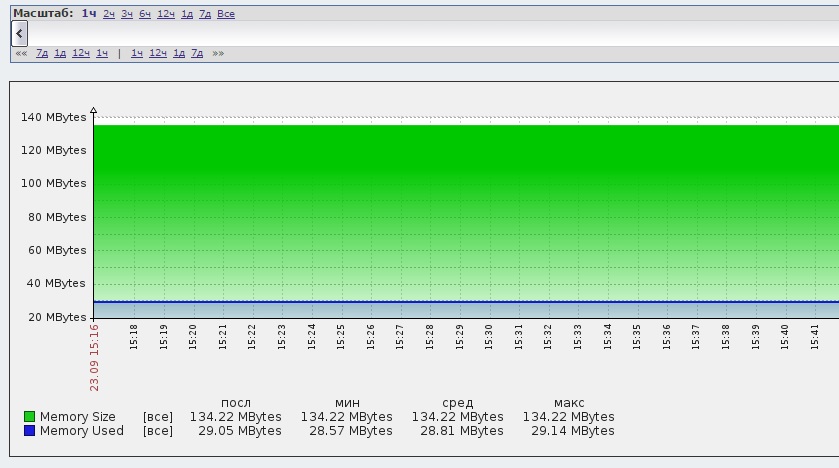Click the 23.09 15:16 start time label
839x468 pixels.
click(94, 358)
